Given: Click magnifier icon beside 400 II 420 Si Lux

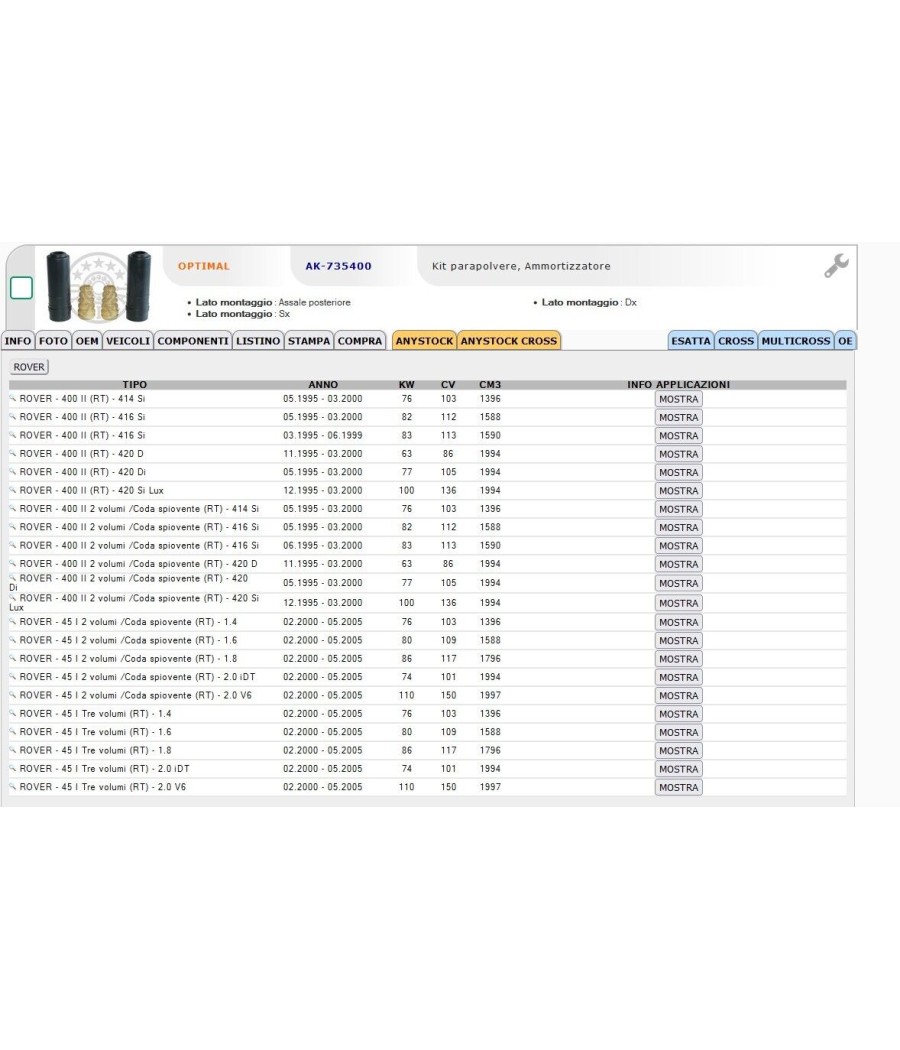Looking at the screenshot, I should click(x=12, y=490).
